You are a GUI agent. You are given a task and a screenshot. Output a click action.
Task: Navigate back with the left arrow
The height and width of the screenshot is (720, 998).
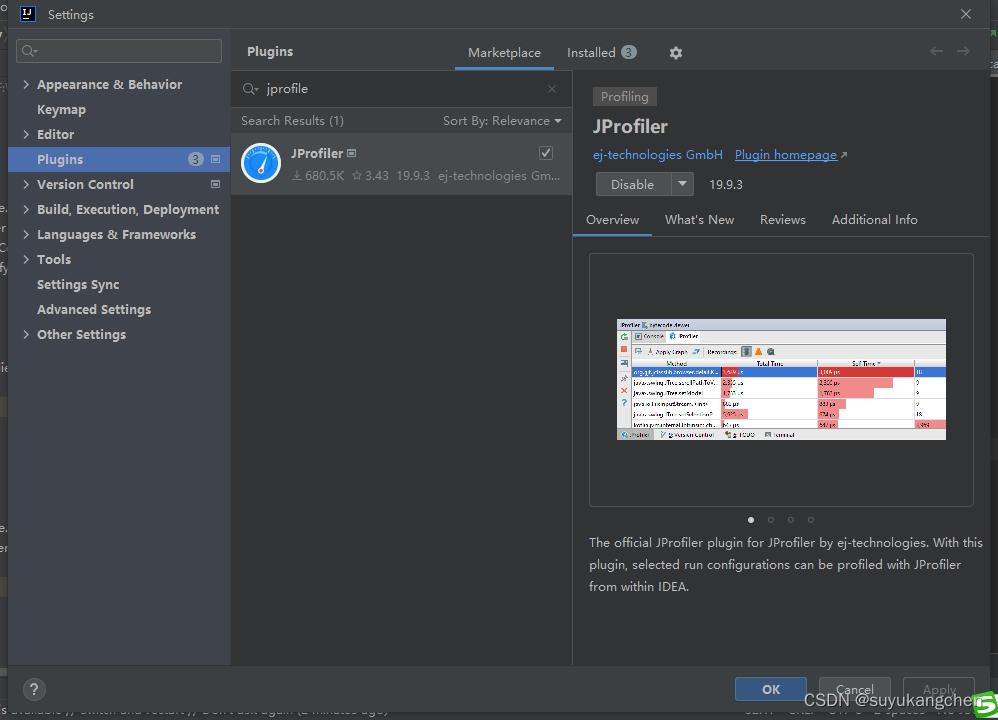point(936,52)
